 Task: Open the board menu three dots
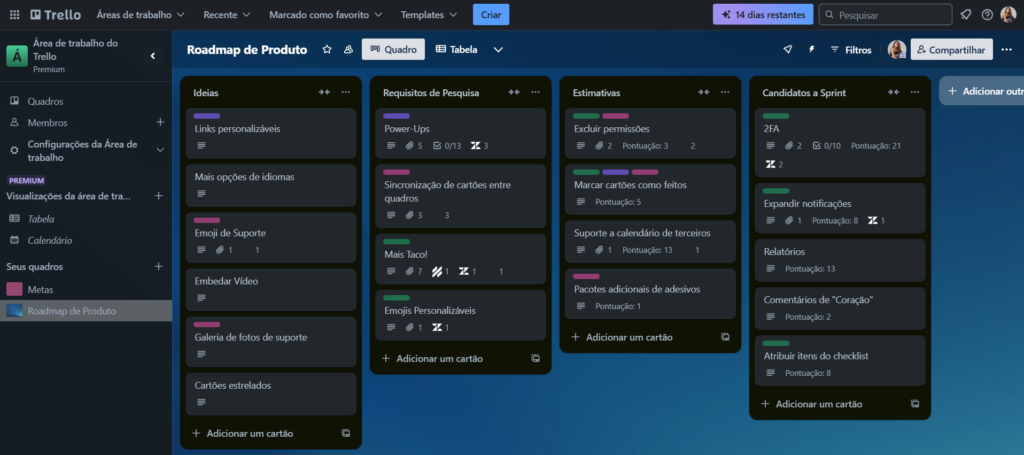1006,49
